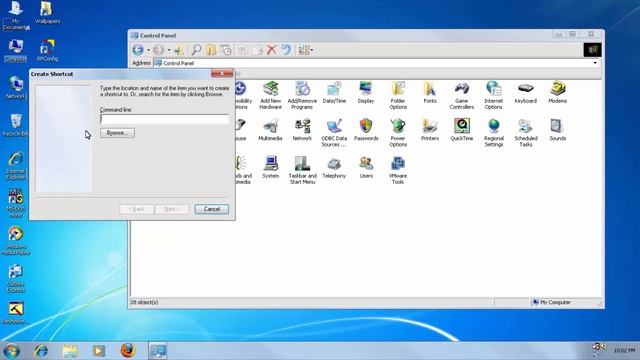This screenshot has height=360, width=640.
Task: Open Printers folder icon
Action: [x=430, y=130]
